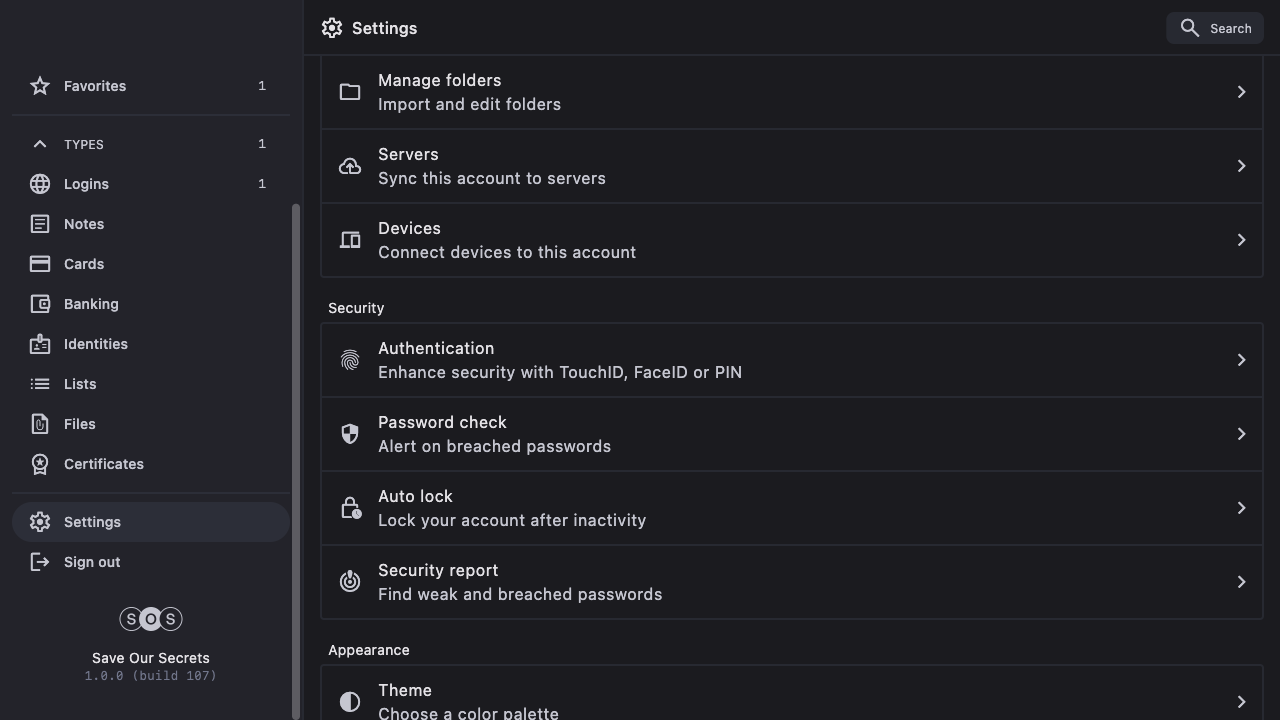
Task: Click the sidebar vertical scrollbar
Action: point(295,460)
